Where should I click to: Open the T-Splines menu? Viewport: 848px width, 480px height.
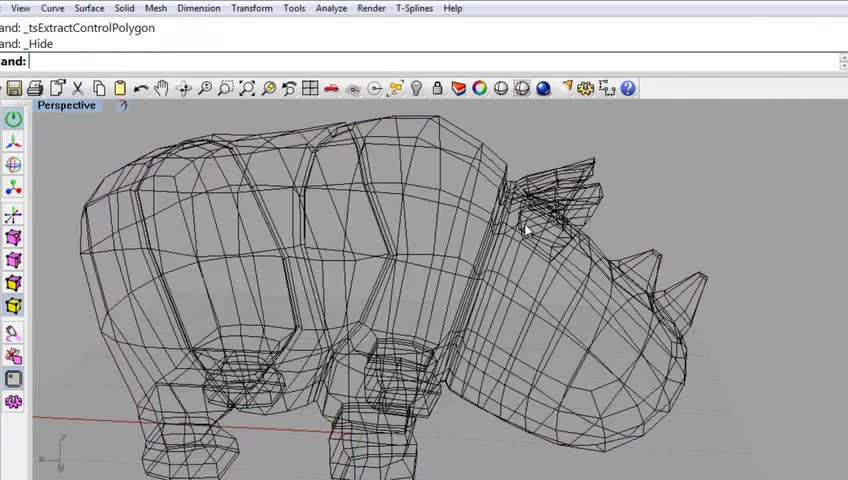415,8
